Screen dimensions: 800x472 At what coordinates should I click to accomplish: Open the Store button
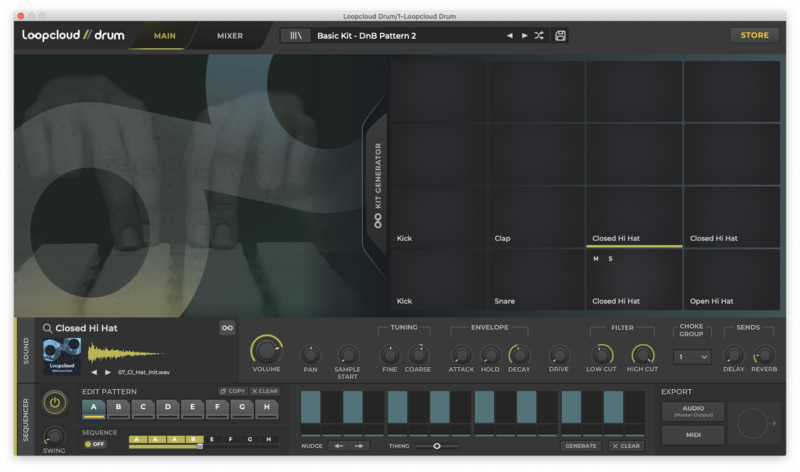point(754,35)
